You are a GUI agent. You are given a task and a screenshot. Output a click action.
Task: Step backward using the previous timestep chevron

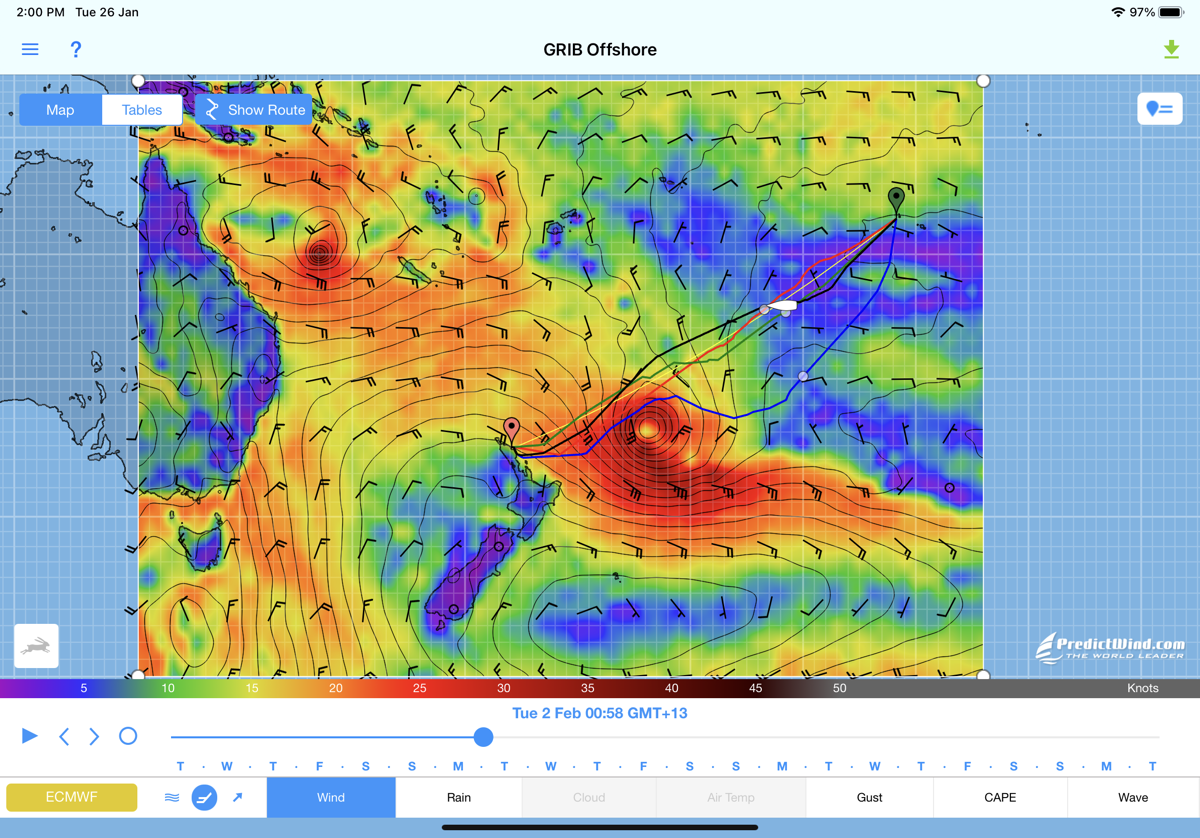[x=64, y=736]
